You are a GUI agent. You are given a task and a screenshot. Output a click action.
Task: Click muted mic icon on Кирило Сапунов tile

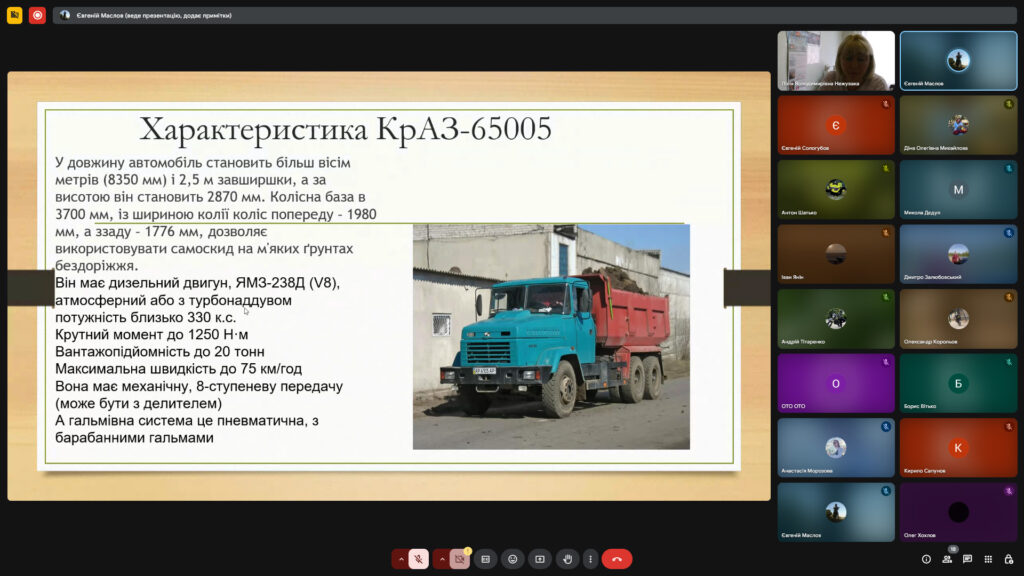click(1009, 426)
